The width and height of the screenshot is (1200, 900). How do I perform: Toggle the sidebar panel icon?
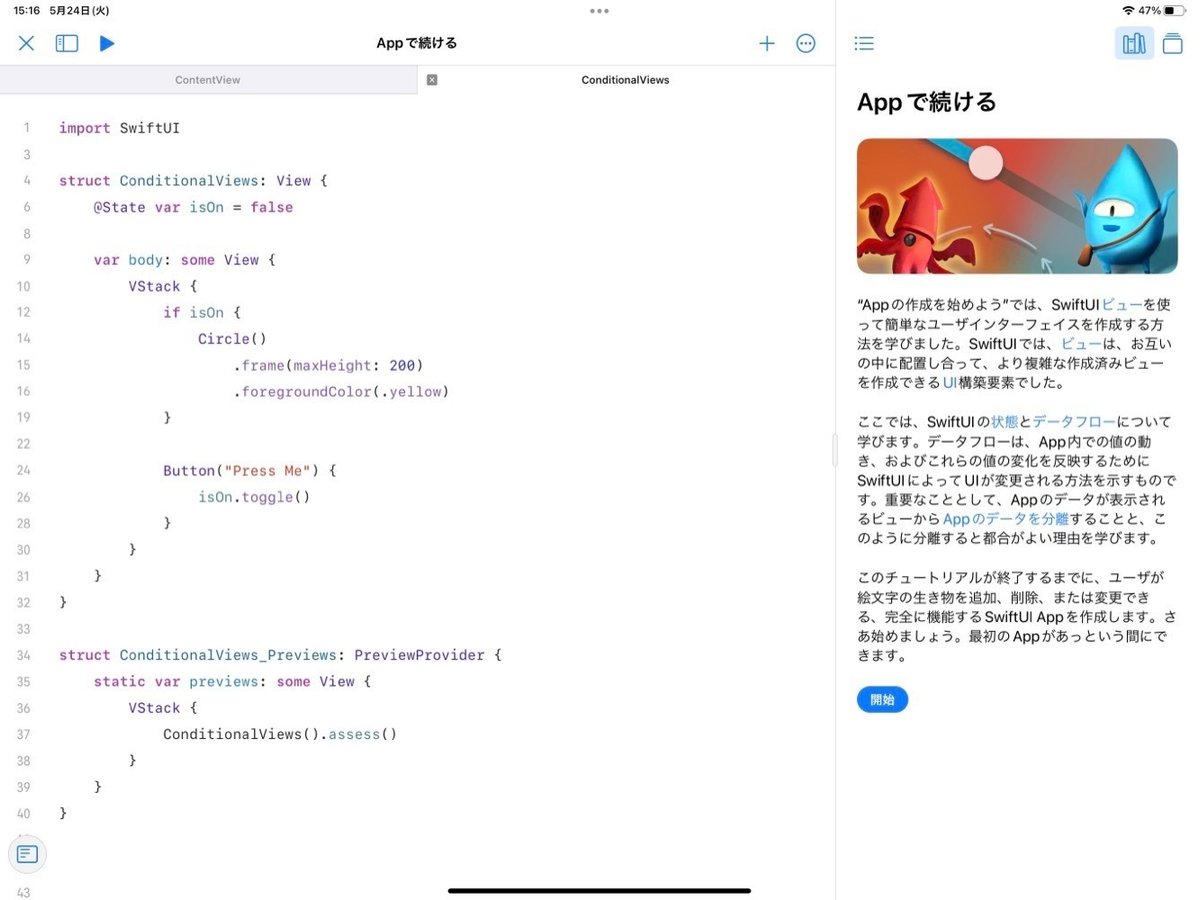pyautogui.click(x=67, y=43)
